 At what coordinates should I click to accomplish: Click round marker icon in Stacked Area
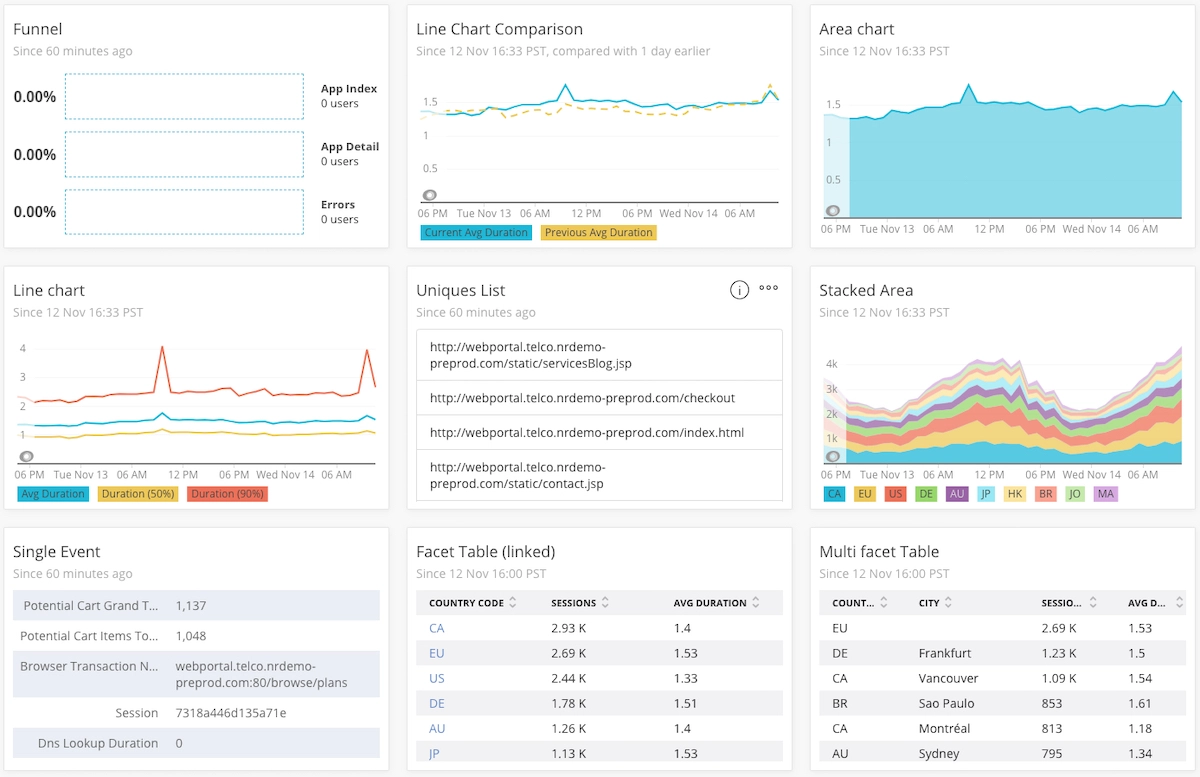coord(833,456)
